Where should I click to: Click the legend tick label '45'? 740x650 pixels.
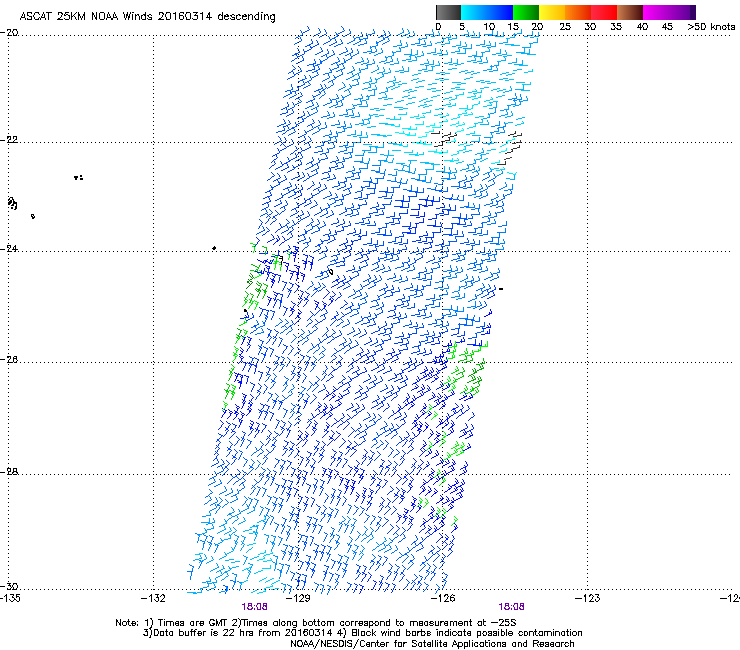tap(667, 27)
